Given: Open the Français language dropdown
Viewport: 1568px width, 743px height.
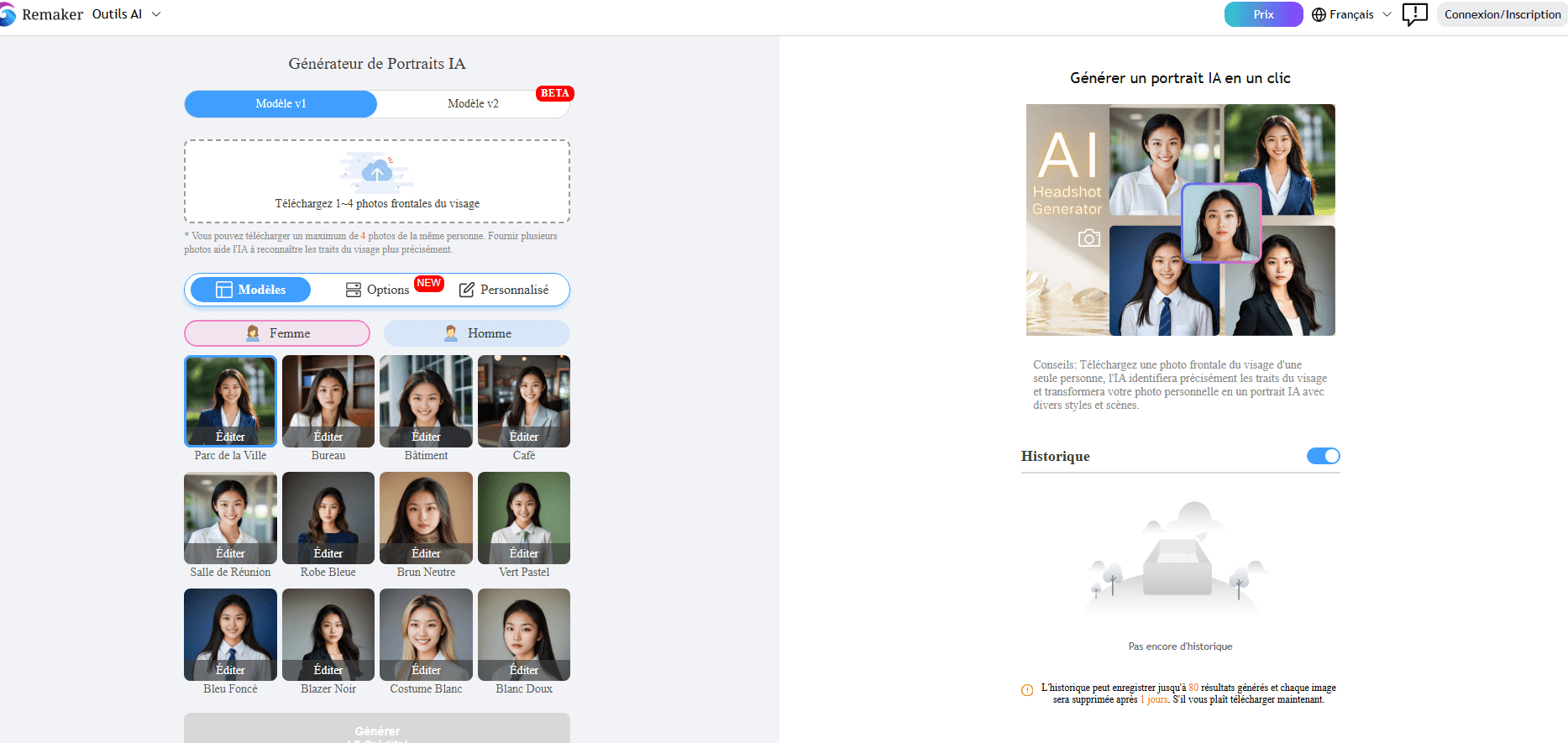Looking at the screenshot, I should point(1352,14).
